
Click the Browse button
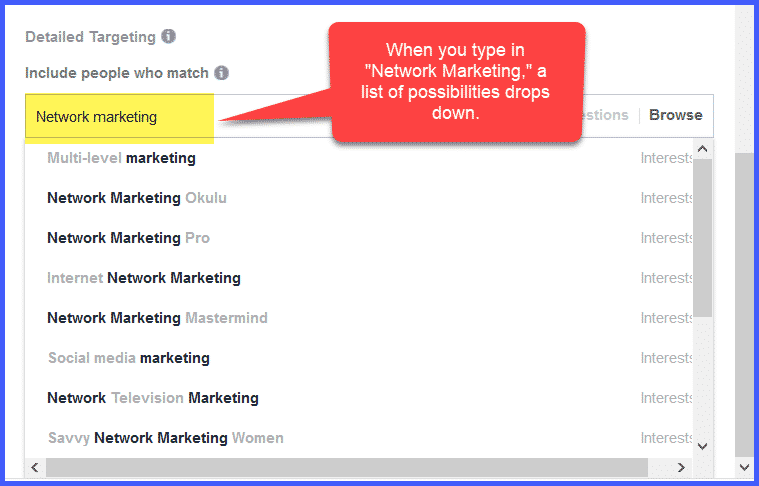point(675,115)
